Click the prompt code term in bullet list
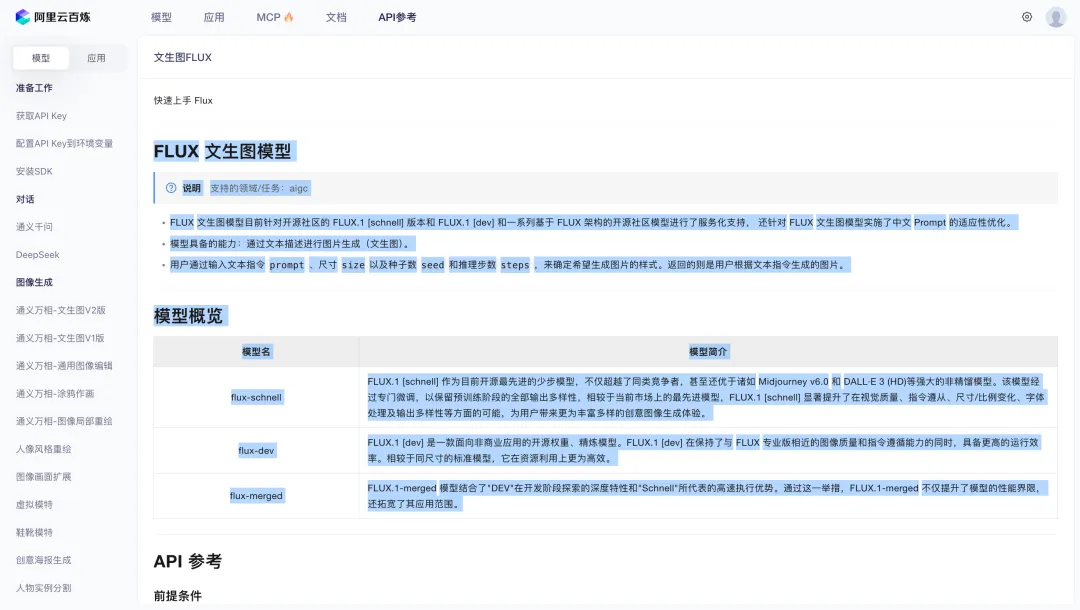 click(287, 264)
